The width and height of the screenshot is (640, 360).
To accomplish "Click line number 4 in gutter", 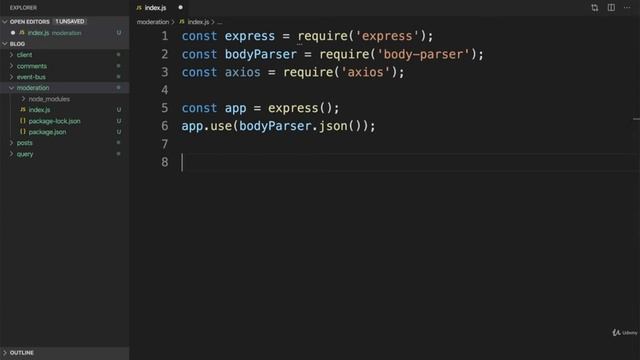I will pos(164,90).
